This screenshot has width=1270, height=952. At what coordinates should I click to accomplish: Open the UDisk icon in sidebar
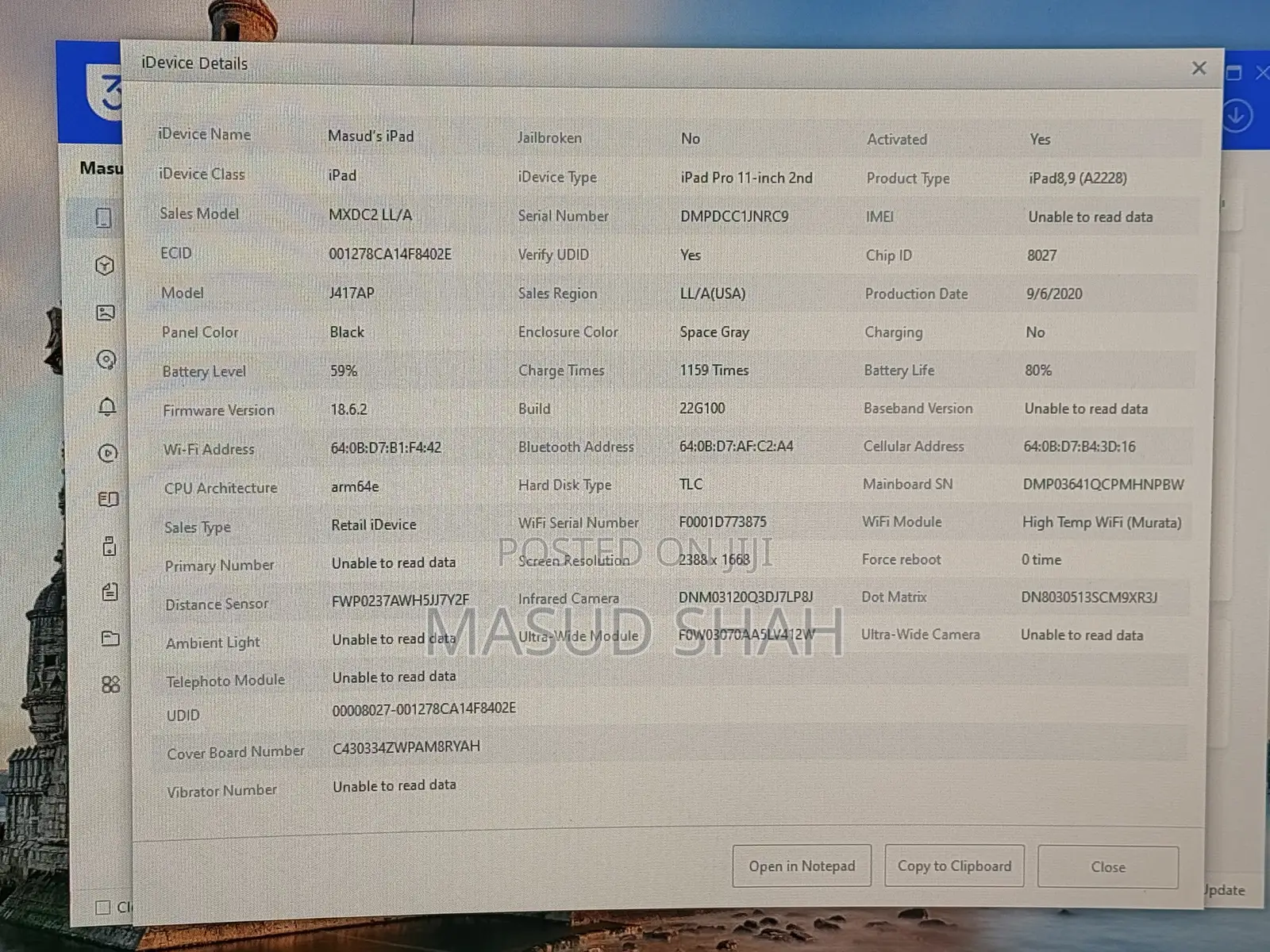pos(110,546)
